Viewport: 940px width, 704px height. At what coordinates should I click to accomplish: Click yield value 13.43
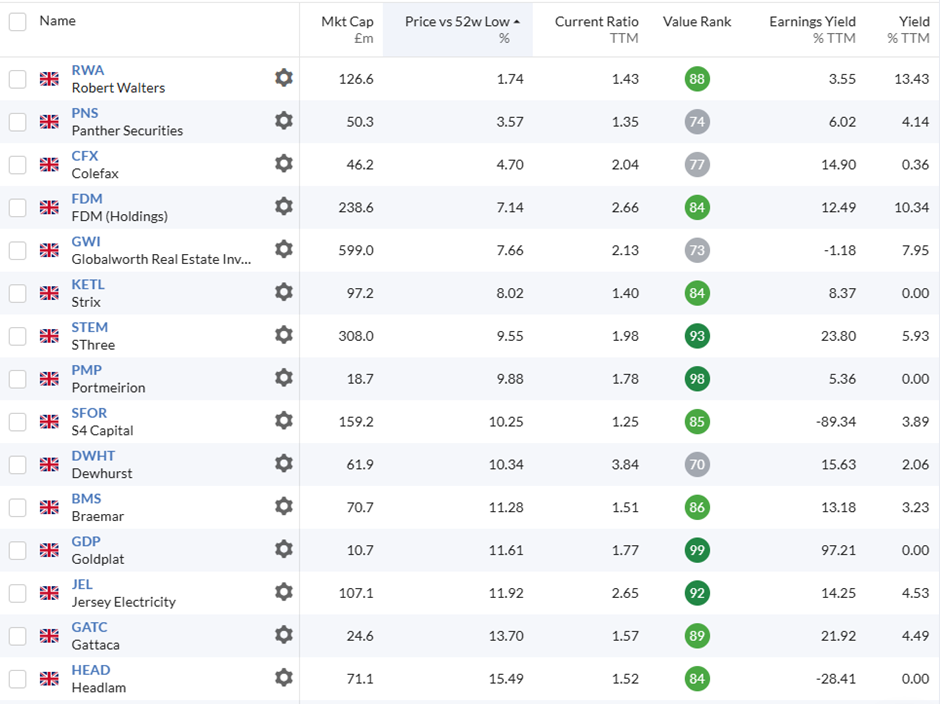(911, 79)
